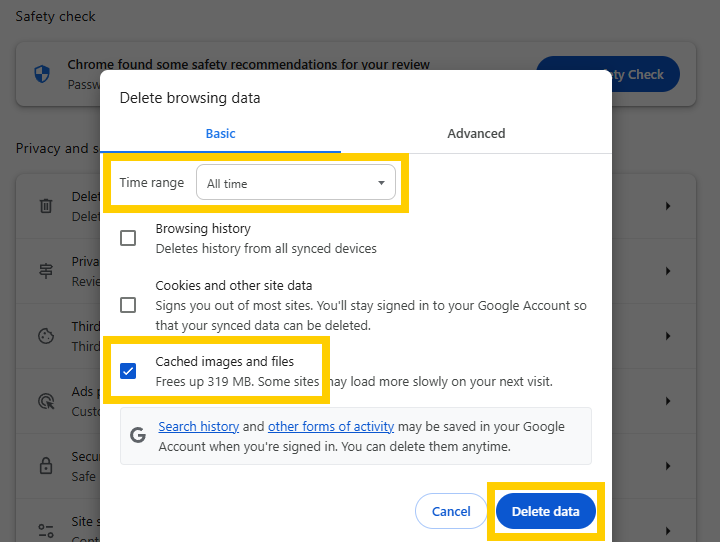Open the Time range dropdown
Screen dimensions: 720x542
pos(296,182)
